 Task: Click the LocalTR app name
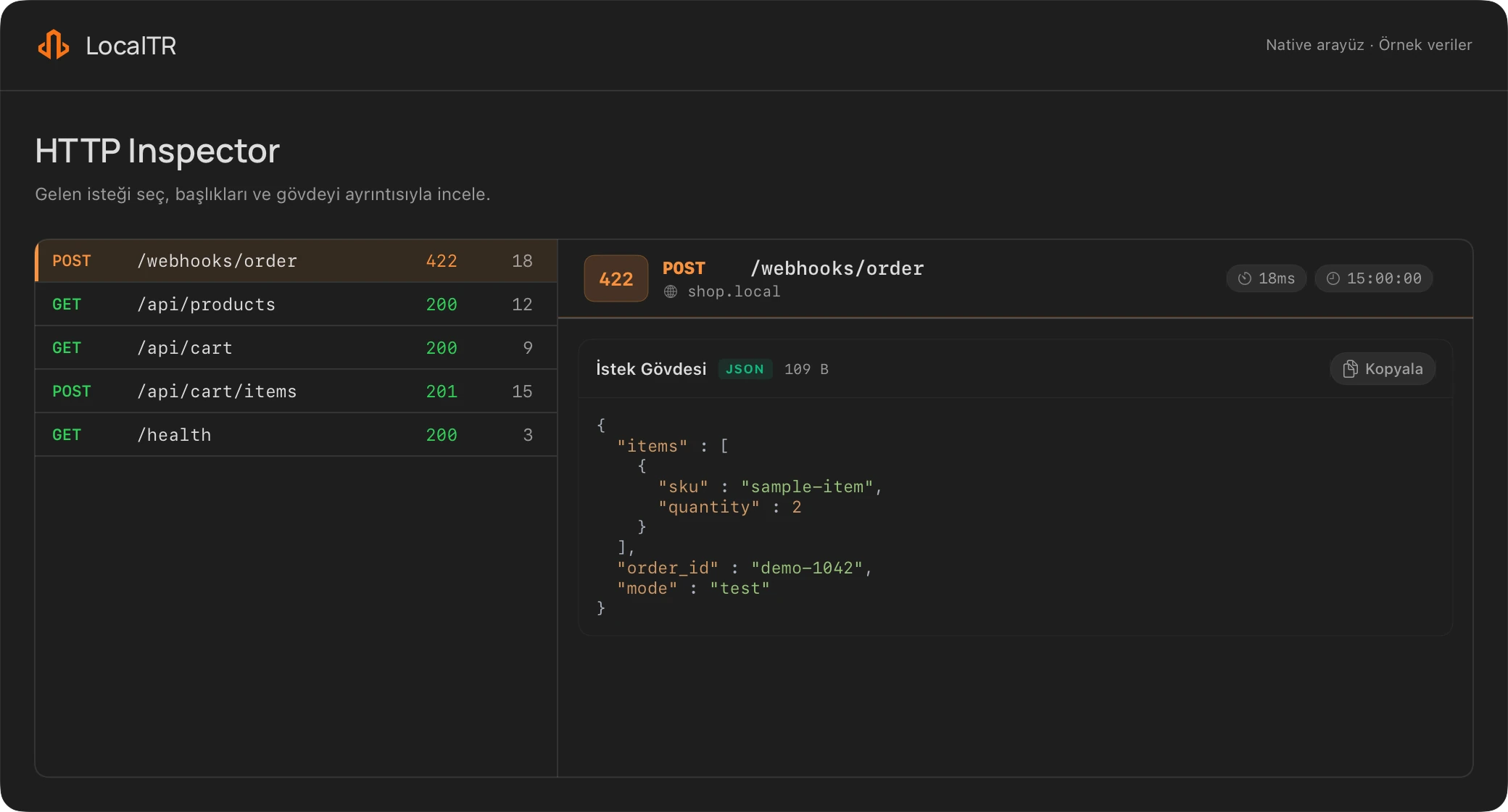[131, 46]
